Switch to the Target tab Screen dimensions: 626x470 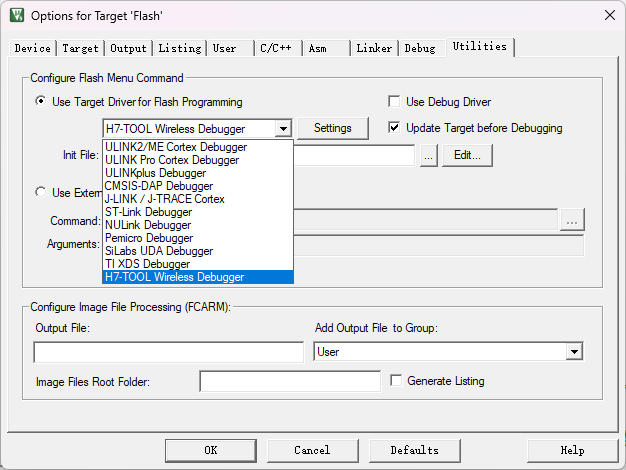pyautogui.click(x=80, y=48)
